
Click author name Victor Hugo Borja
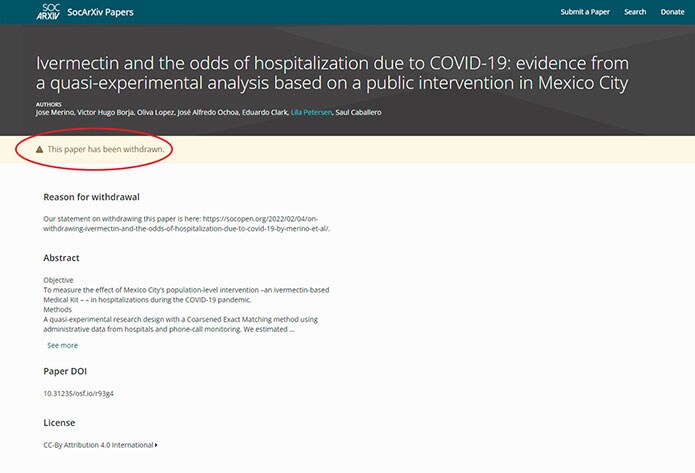coord(105,113)
